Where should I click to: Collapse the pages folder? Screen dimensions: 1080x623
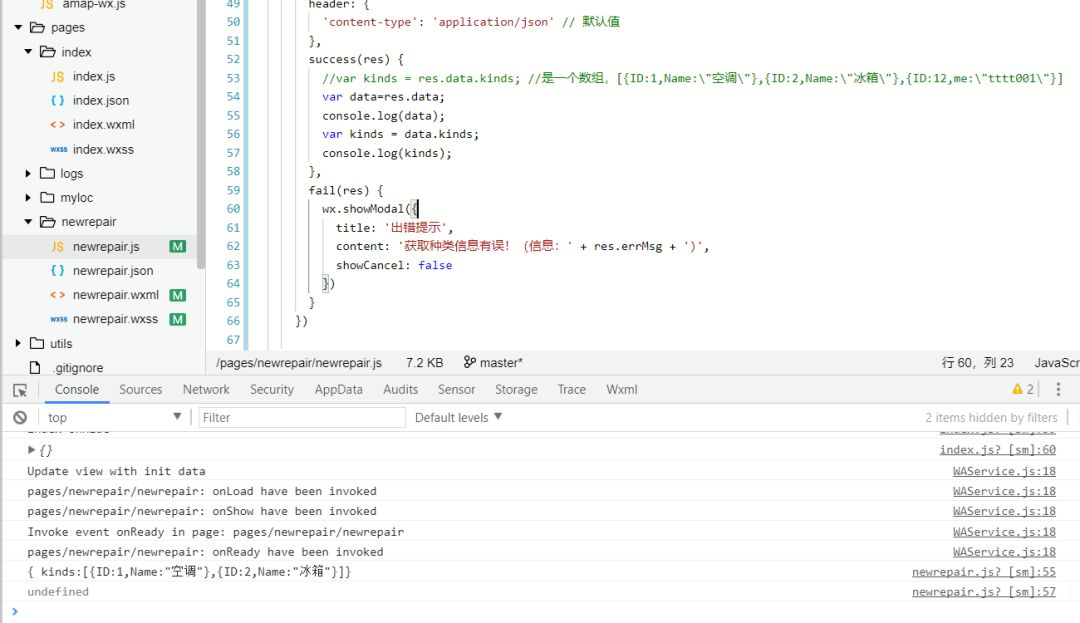coord(18,28)
